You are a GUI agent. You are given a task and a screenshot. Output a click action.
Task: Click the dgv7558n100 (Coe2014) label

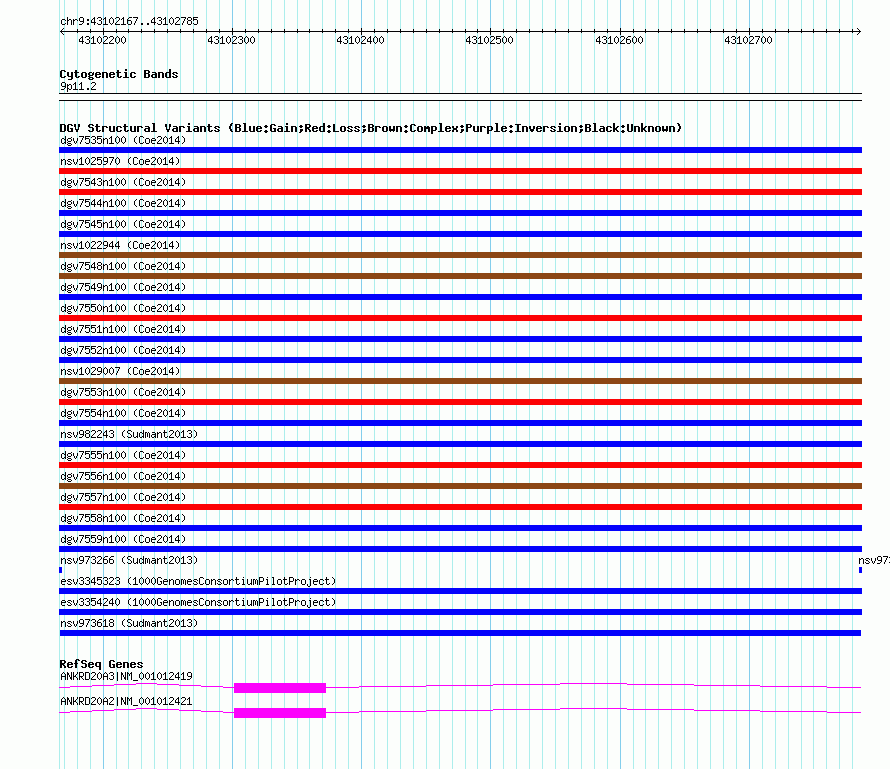123,518
